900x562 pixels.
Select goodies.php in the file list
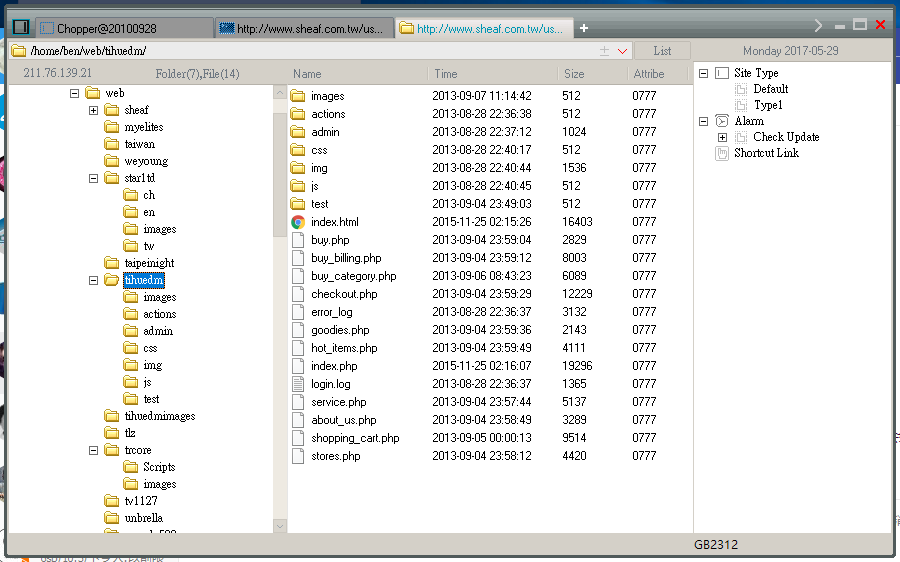pos(340,330)
